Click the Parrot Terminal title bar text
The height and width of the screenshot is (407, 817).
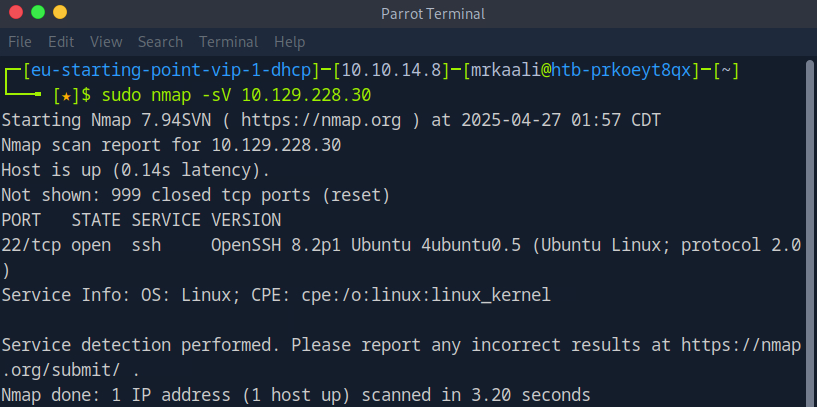(433, 13)
